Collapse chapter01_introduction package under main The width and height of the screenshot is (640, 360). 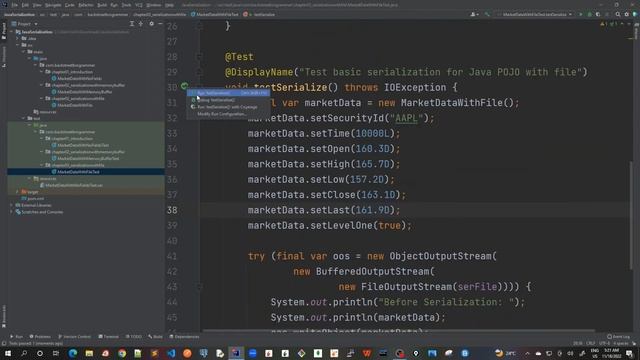coord(42,72)
